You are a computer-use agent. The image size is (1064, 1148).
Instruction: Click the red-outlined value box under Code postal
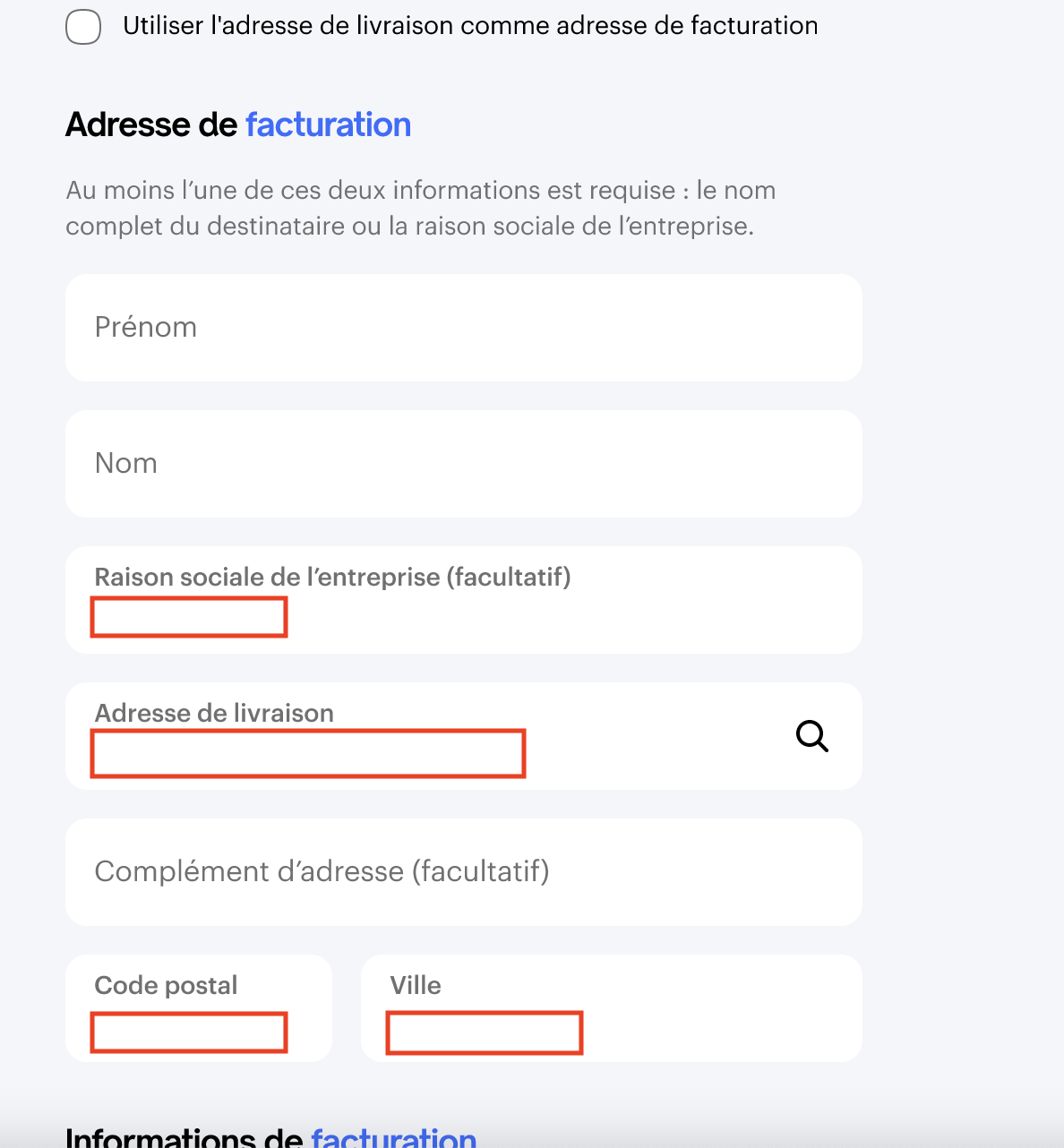[189, 1032]
